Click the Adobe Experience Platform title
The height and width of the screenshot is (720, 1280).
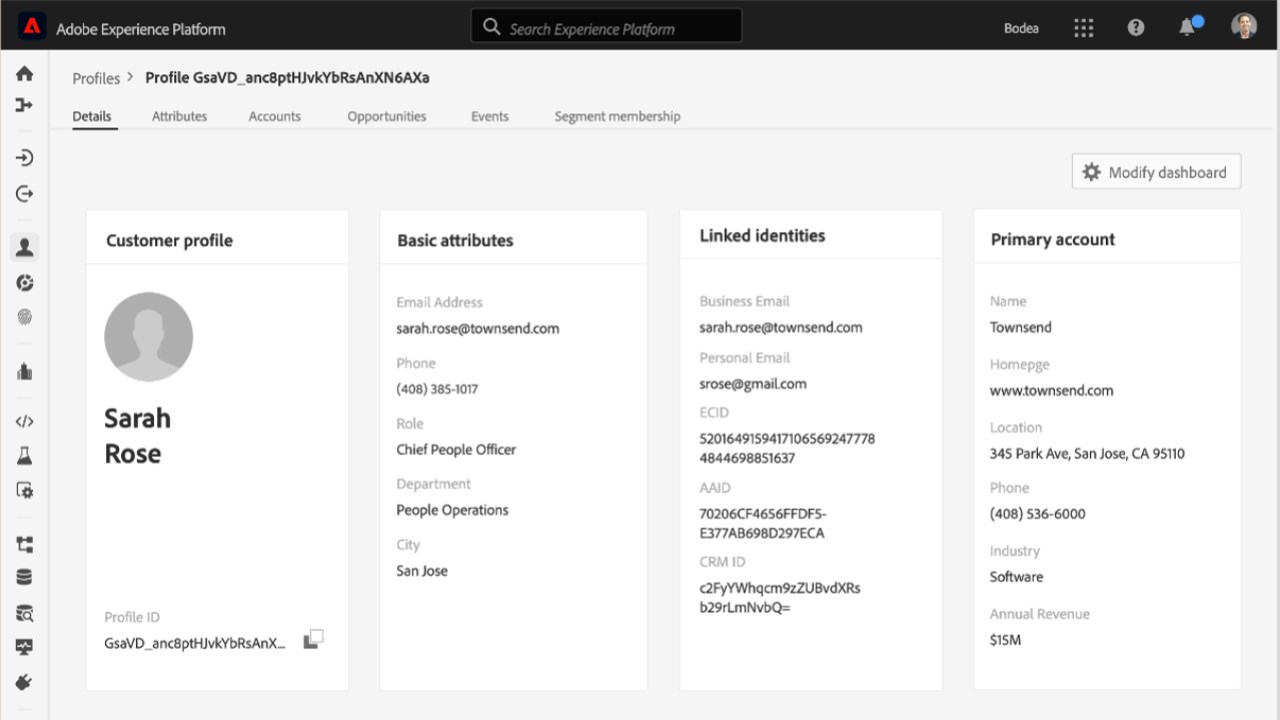point(141,29)
